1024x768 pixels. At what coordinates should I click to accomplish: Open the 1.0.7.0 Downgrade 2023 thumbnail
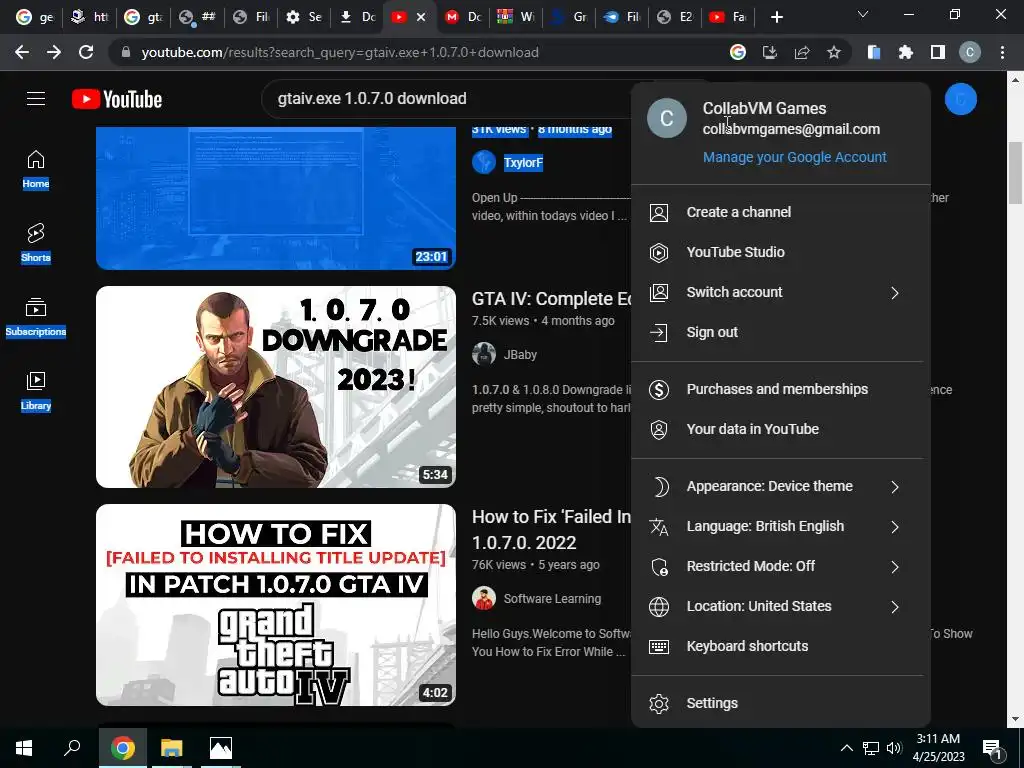pyautogui.click(x=276, y=387)
